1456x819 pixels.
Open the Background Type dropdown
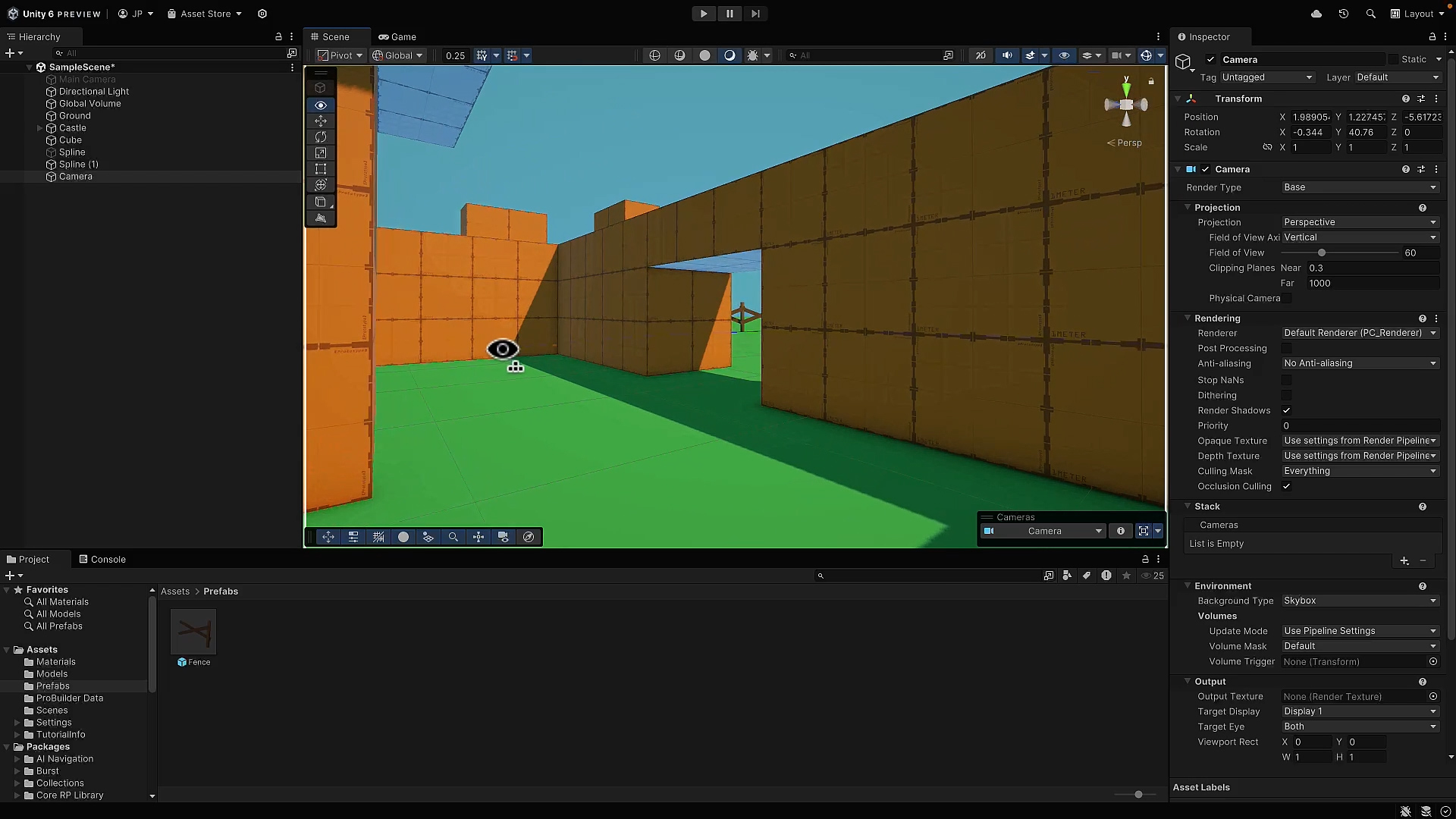1360,601
